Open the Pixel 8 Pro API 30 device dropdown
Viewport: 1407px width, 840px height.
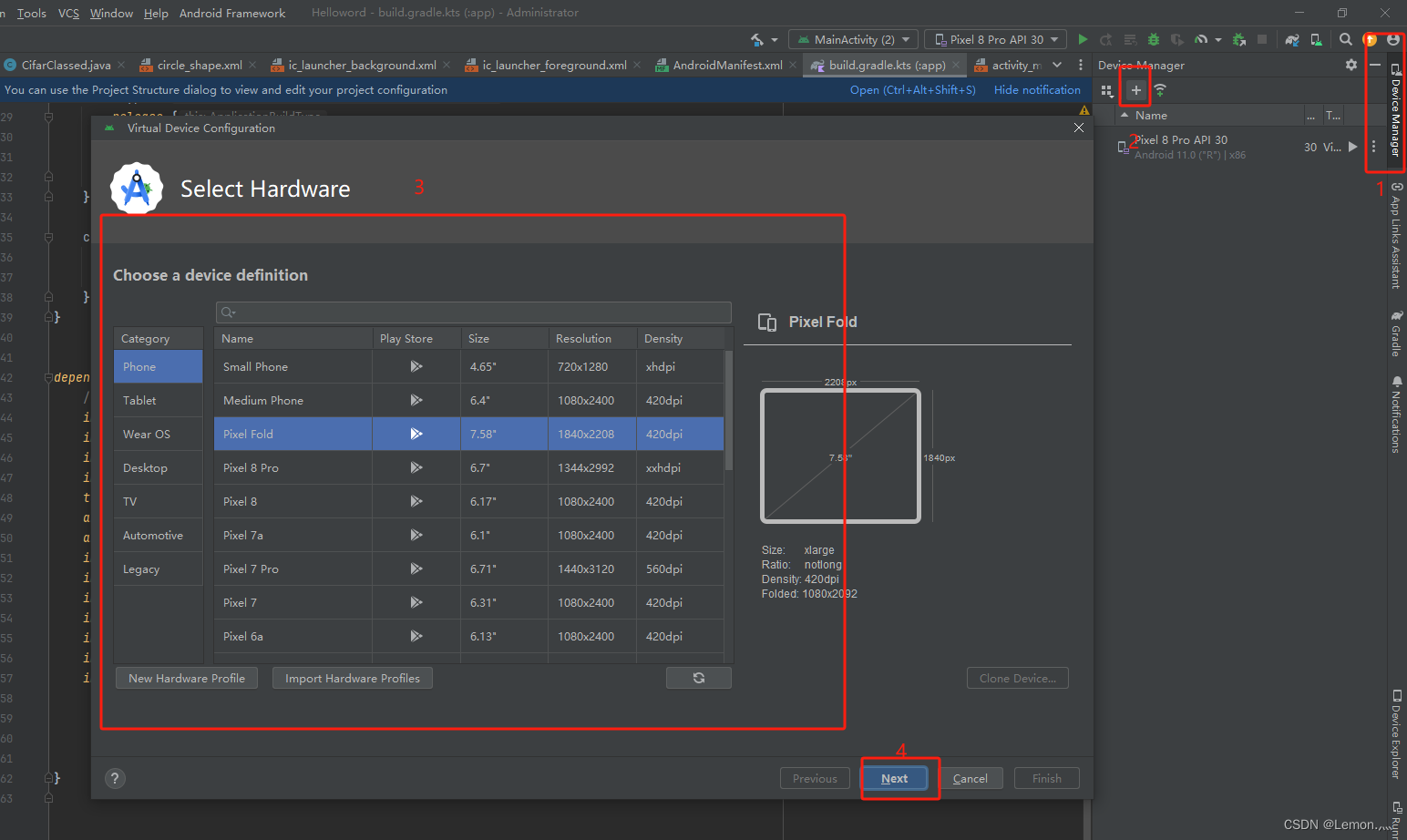click(996, 39)
